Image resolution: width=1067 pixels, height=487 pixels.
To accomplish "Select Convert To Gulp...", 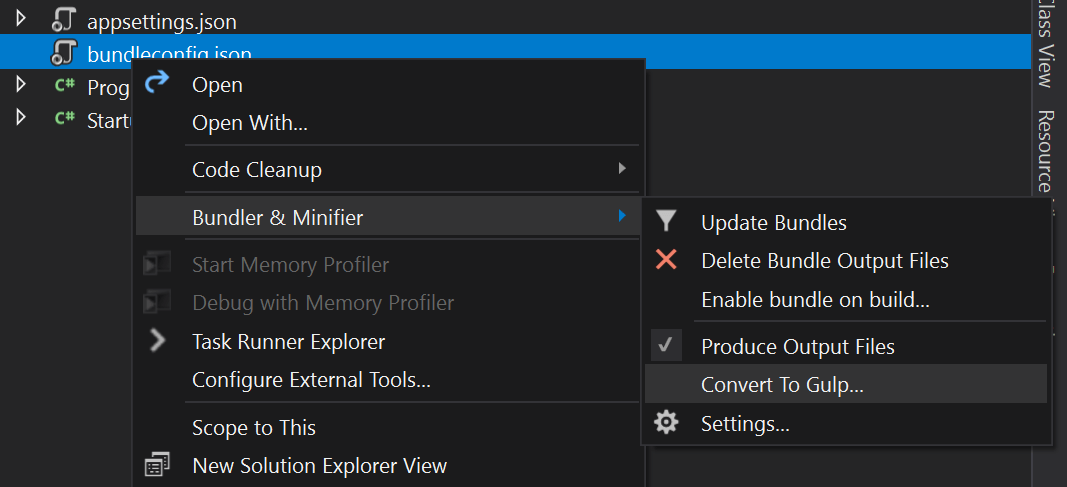I will tap(846, 384).
